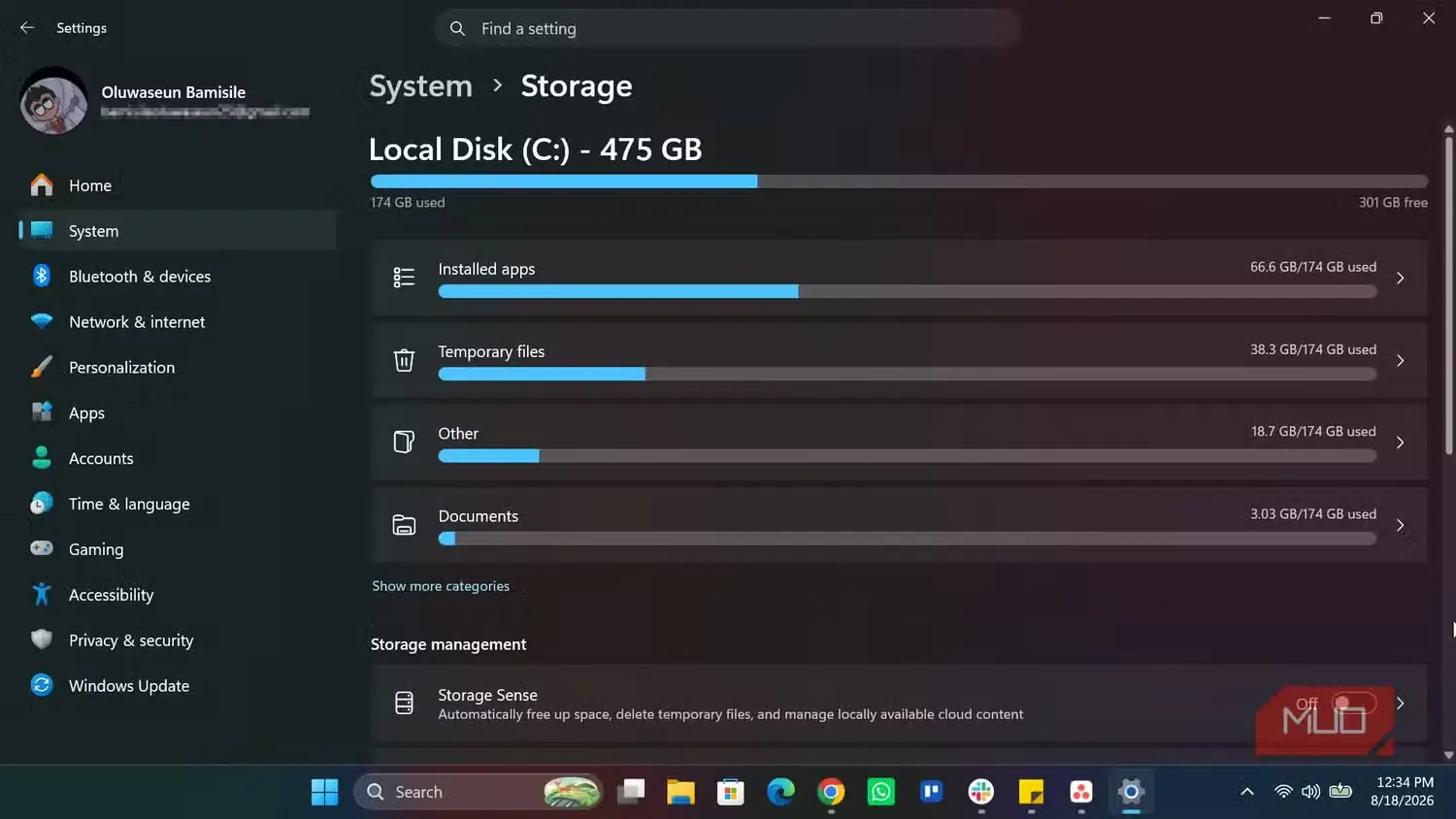Screen dimensions: 1456x819
Task: Click the Privacy shield icon
Action: 42,639
